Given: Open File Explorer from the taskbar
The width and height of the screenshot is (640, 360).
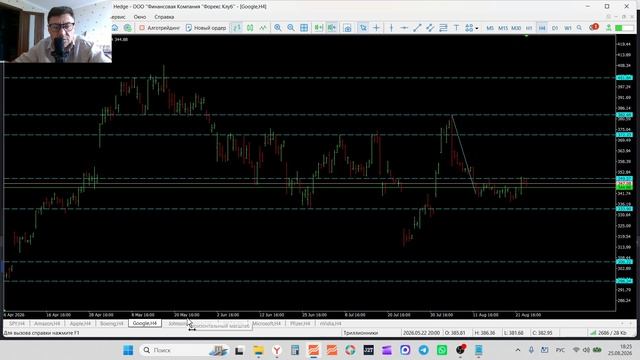Looking at the screenshot, I should 258,350.
